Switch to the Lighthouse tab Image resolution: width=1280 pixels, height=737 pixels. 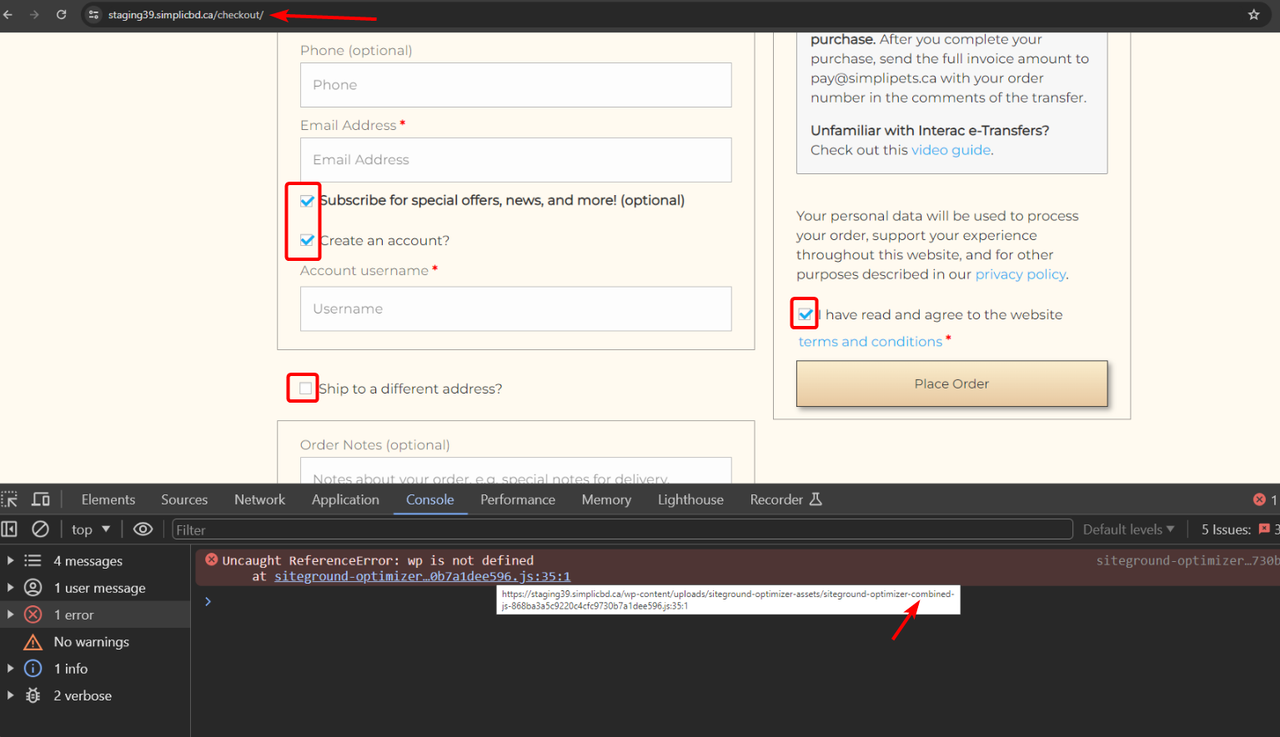click(x=691, y=499)
